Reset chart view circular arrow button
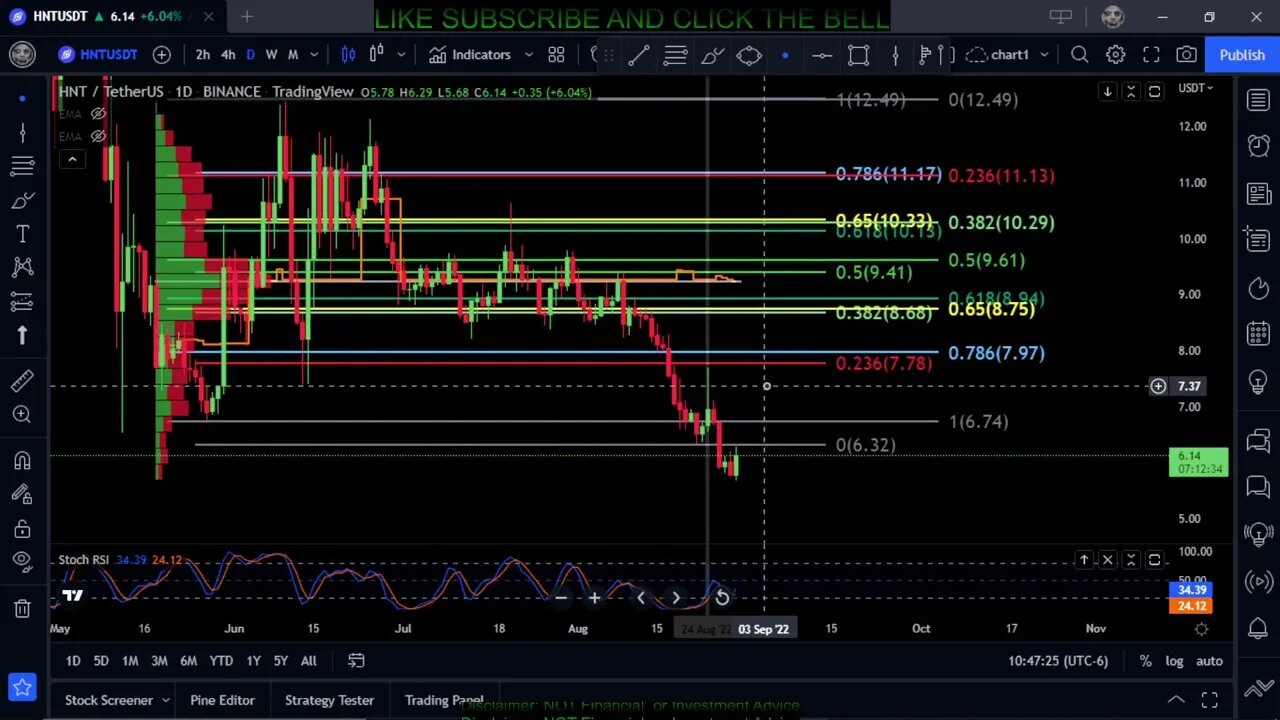This screenshot has width=1280, height=720. coord(722,598)
